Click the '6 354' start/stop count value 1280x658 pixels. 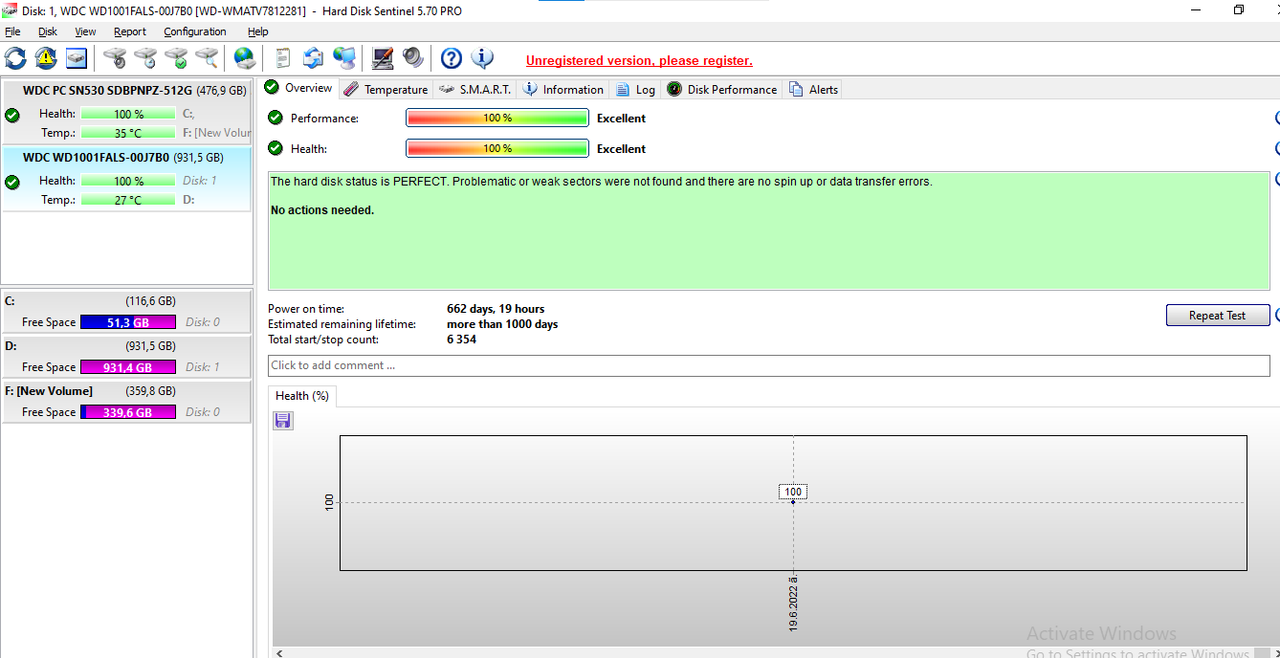(462, 339)
